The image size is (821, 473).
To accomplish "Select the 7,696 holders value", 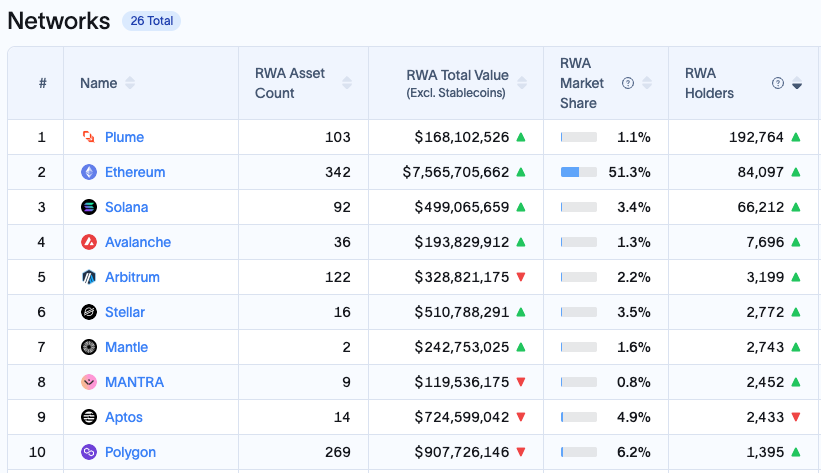I will click(x=765, y=242).
